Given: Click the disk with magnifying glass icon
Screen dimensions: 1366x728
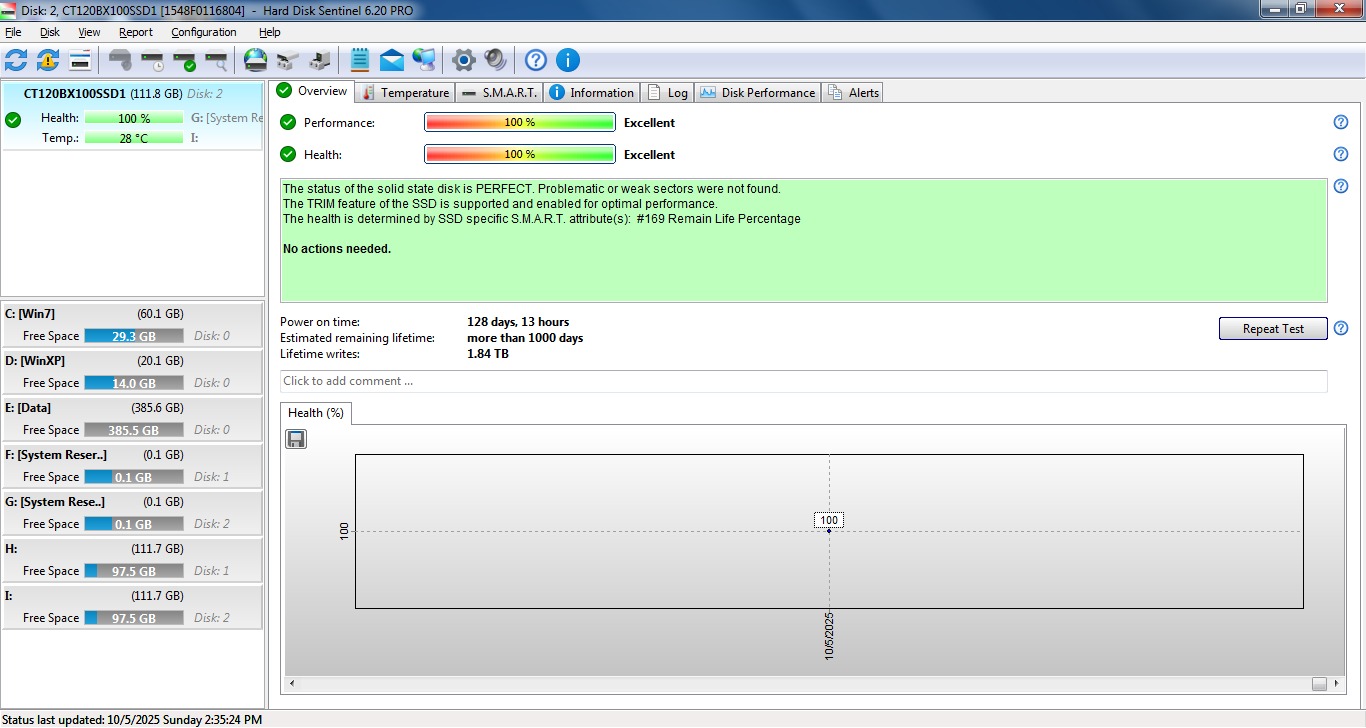Looking at the screenshot, I should (x=216, y=60).
